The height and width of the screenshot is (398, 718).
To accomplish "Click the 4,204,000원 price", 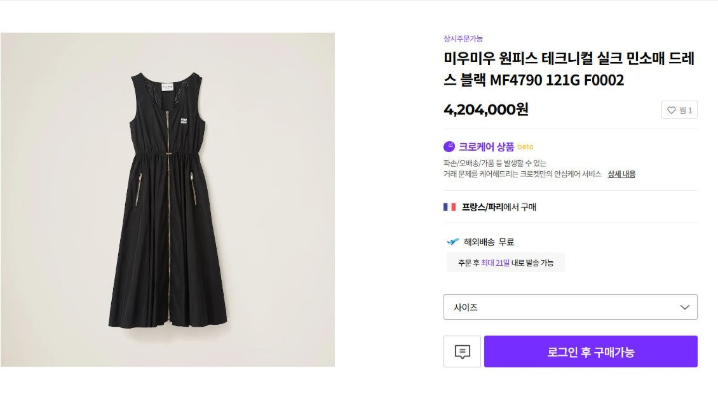I will point(486,109).
